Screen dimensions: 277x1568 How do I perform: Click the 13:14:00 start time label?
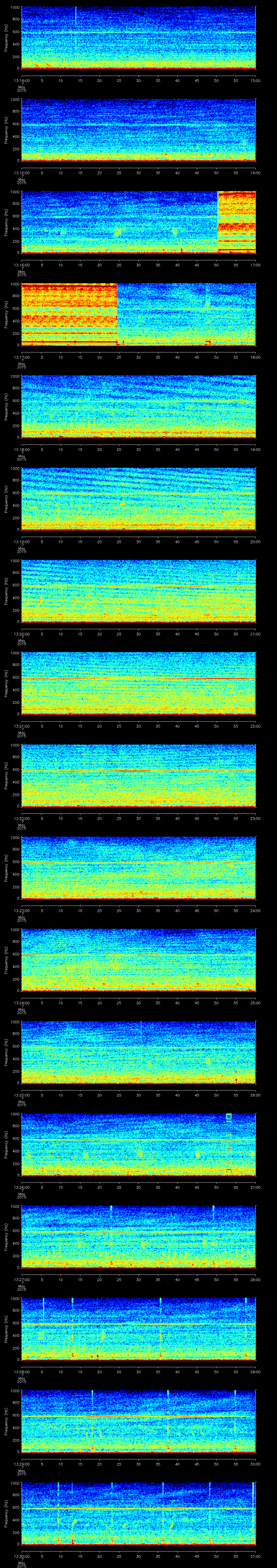22,80
